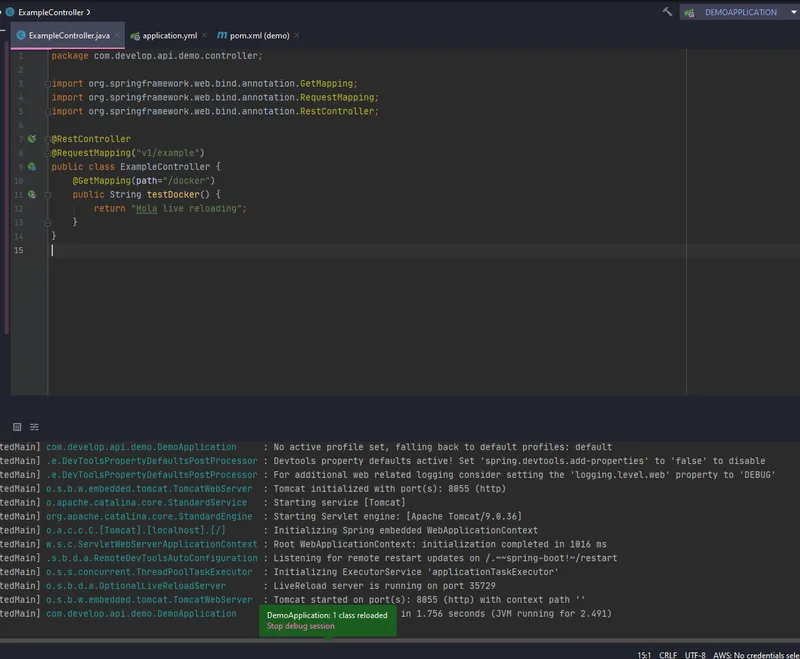The width and height of the screenshot is (800, 659).
Task: Click the 15:1 cursor position indicator
Action: (x=644, y=655)
